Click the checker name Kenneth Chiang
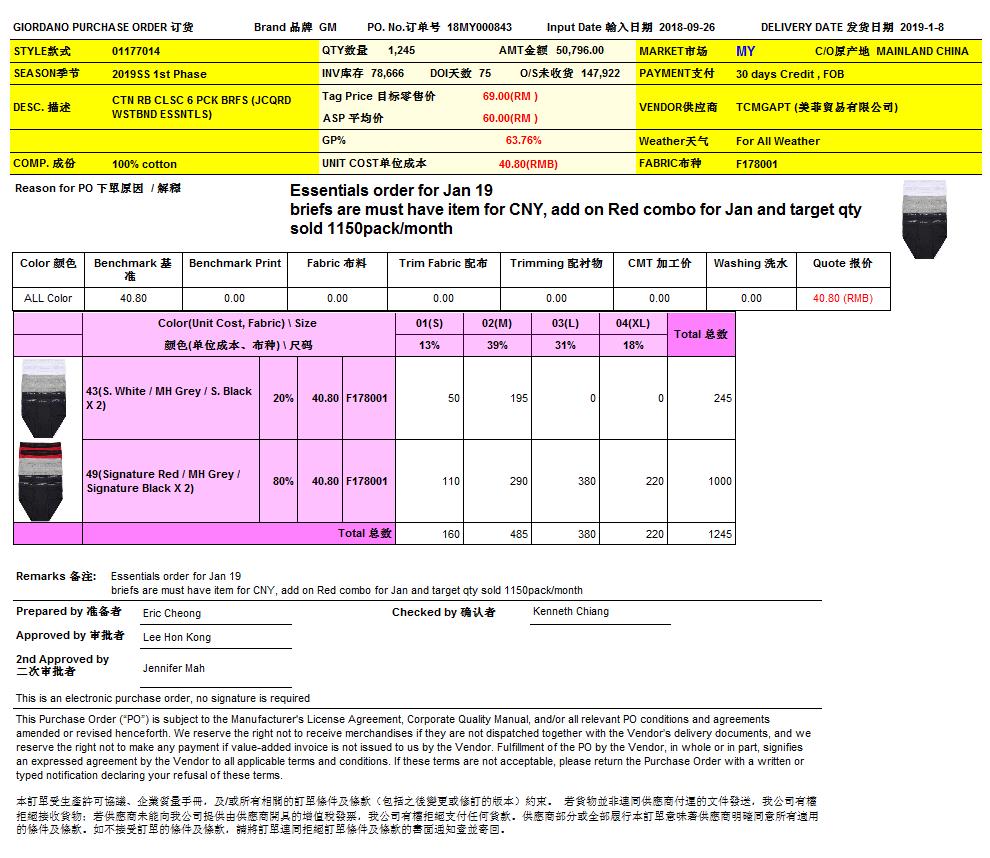Screen dimensions: 990x858 tap(570, 611)
